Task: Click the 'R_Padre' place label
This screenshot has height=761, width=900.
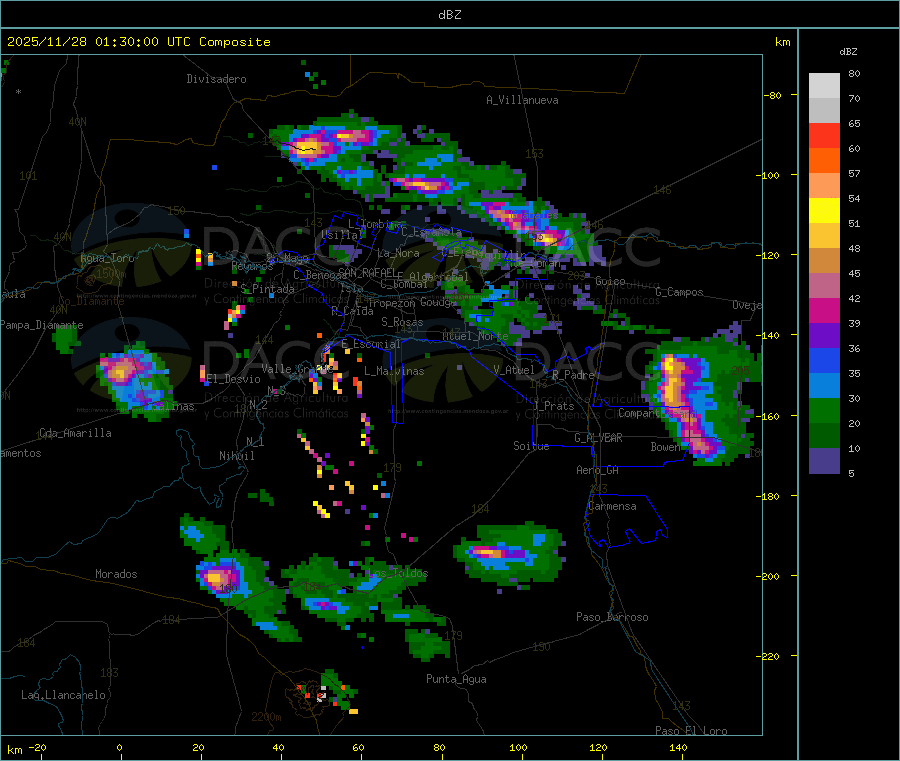Action: pos(573,375)
